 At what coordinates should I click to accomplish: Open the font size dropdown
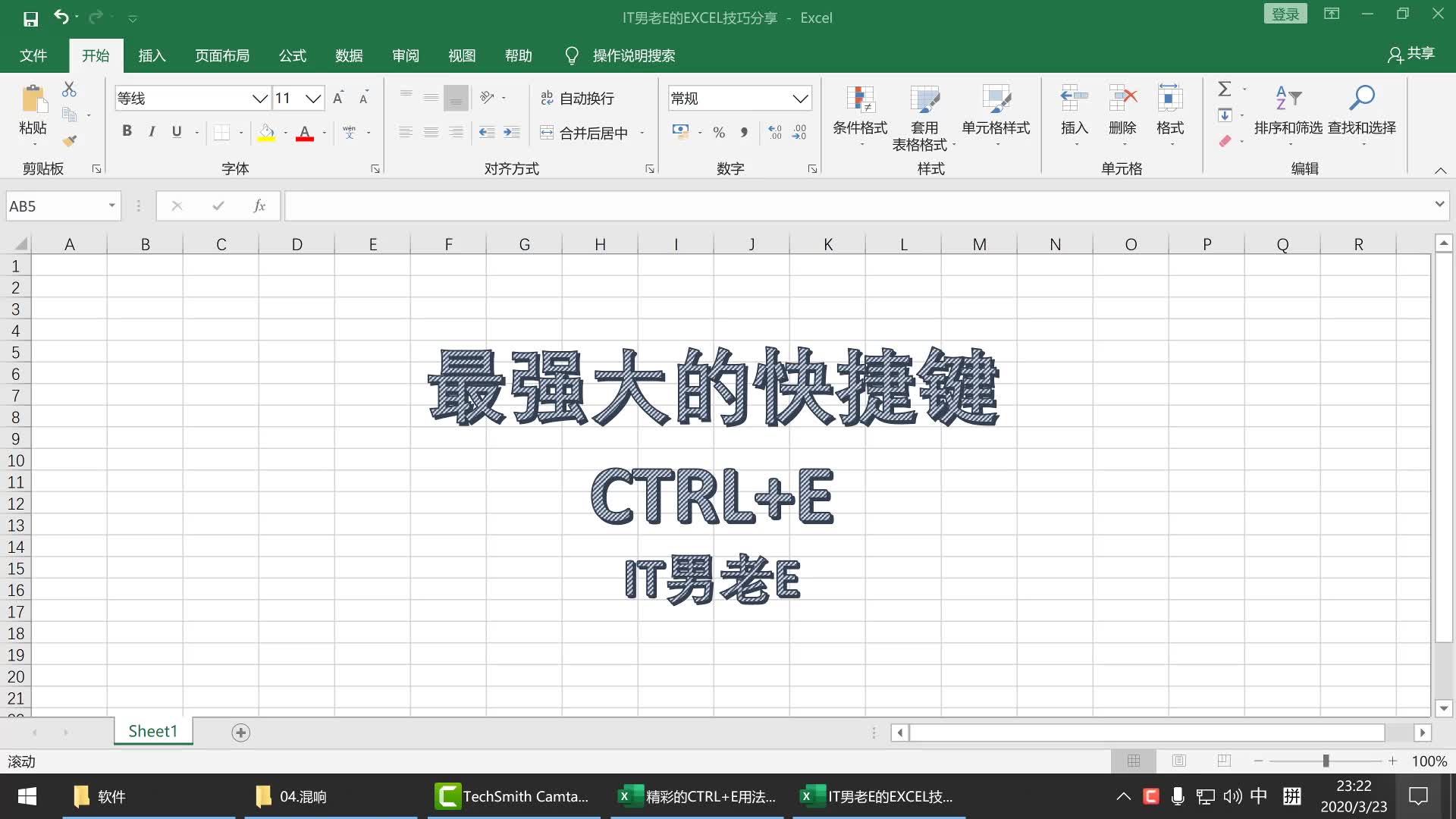click(313, 98)
